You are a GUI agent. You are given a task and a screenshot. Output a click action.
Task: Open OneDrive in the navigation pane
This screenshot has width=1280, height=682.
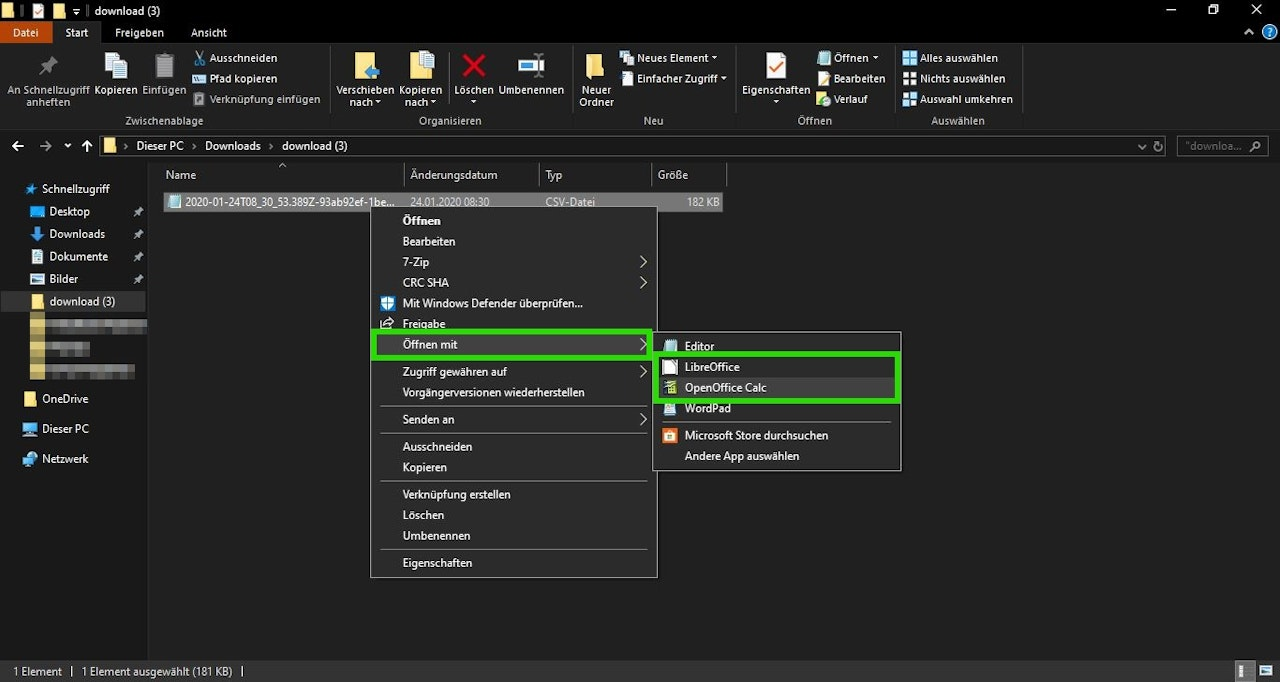point(65,399)
